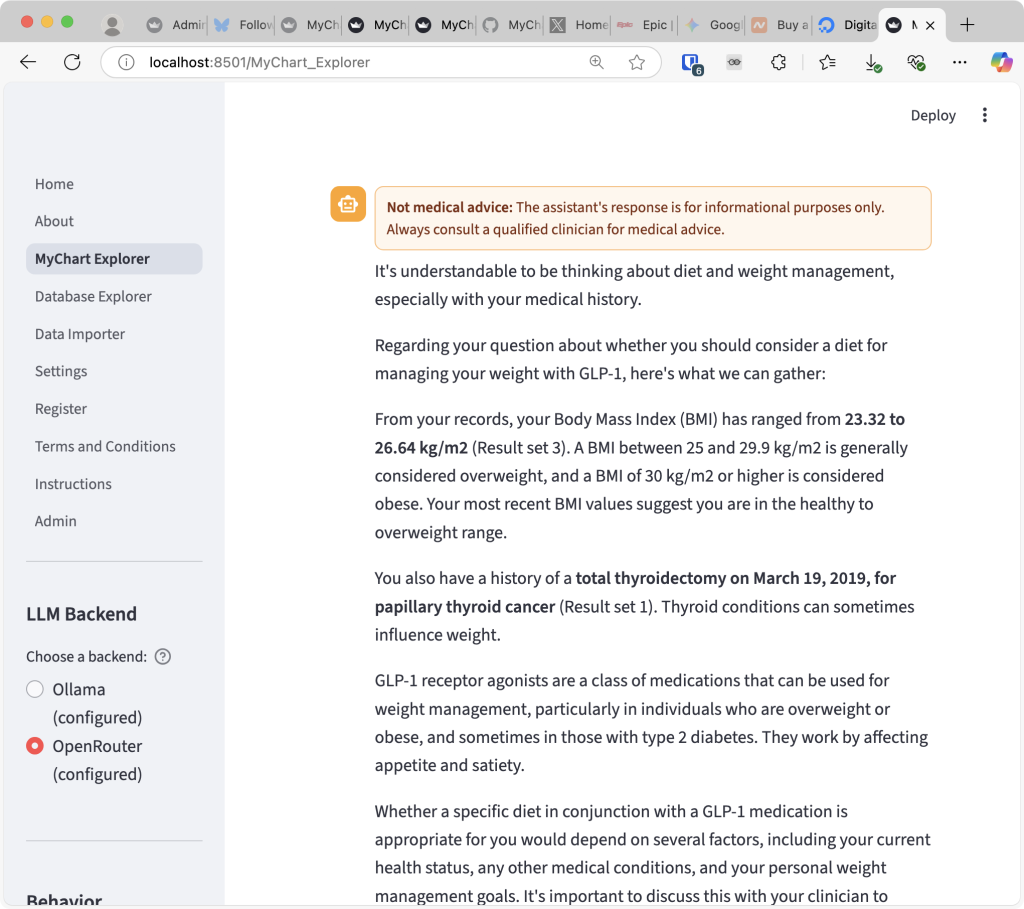
Task: Click the star icon to favorite this page
Action: [637, 62]
